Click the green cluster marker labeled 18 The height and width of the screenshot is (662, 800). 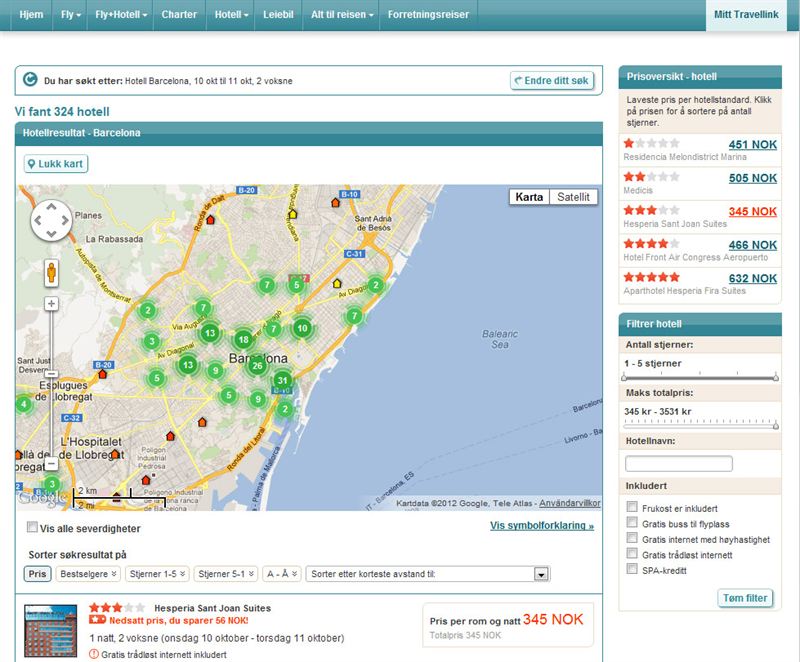(243, 339)
